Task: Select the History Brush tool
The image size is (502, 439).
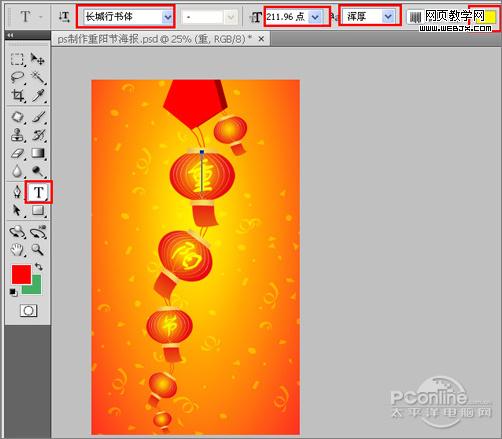Action: pos(38,135)
